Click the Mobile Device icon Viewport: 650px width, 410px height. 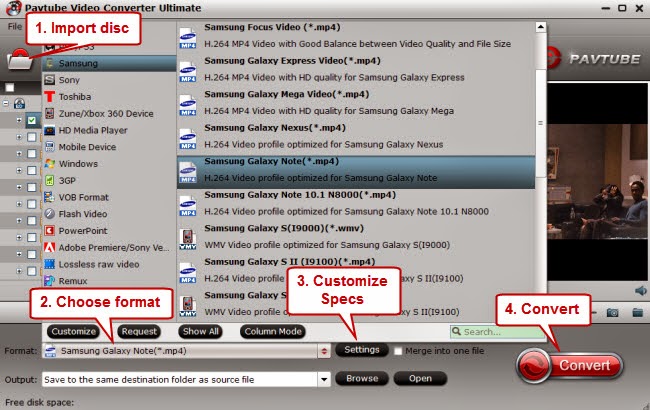tap(49, 147)
